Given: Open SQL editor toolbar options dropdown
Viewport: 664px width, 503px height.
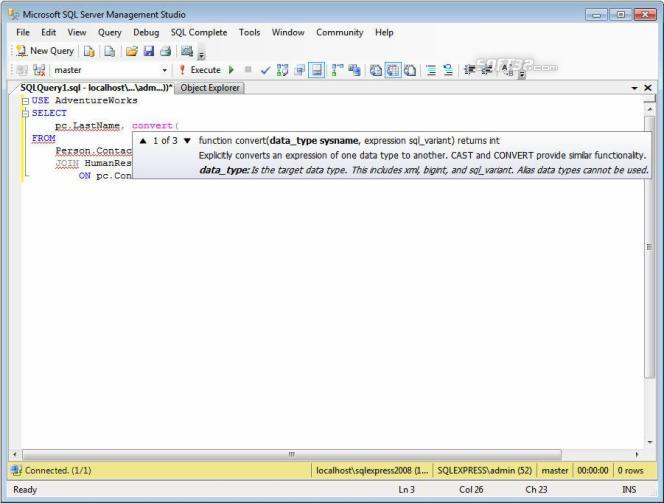Looking at the screenshot, I should point(522,74).
